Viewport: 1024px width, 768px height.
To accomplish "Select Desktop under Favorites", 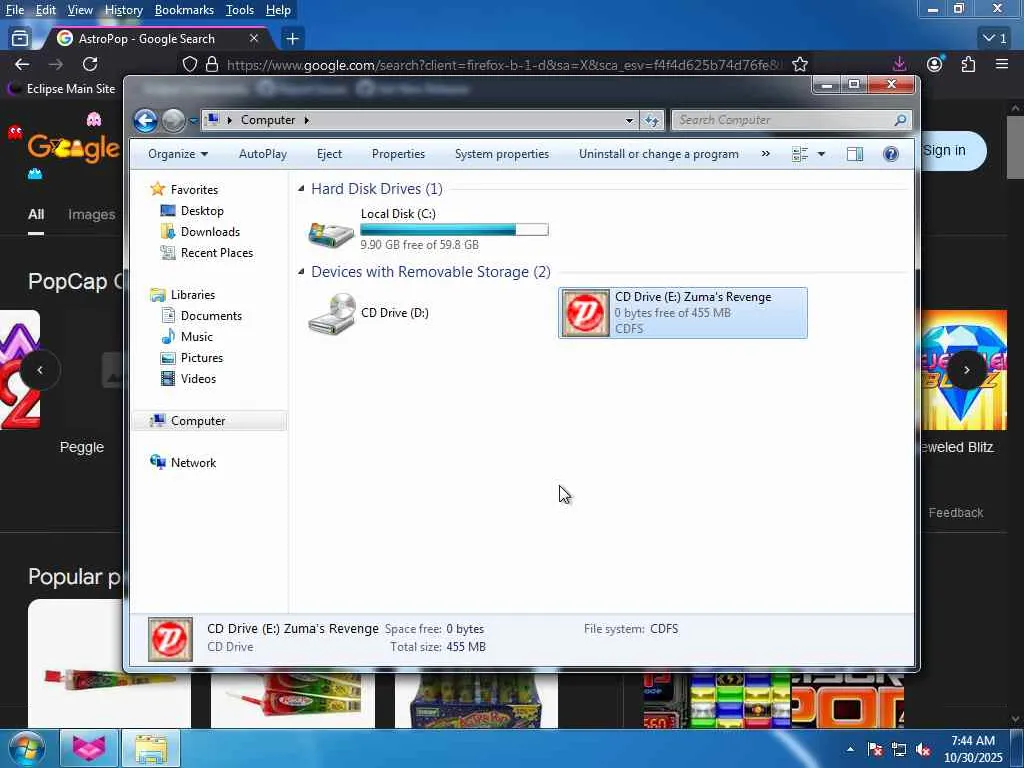I will [x=202, y=211].
